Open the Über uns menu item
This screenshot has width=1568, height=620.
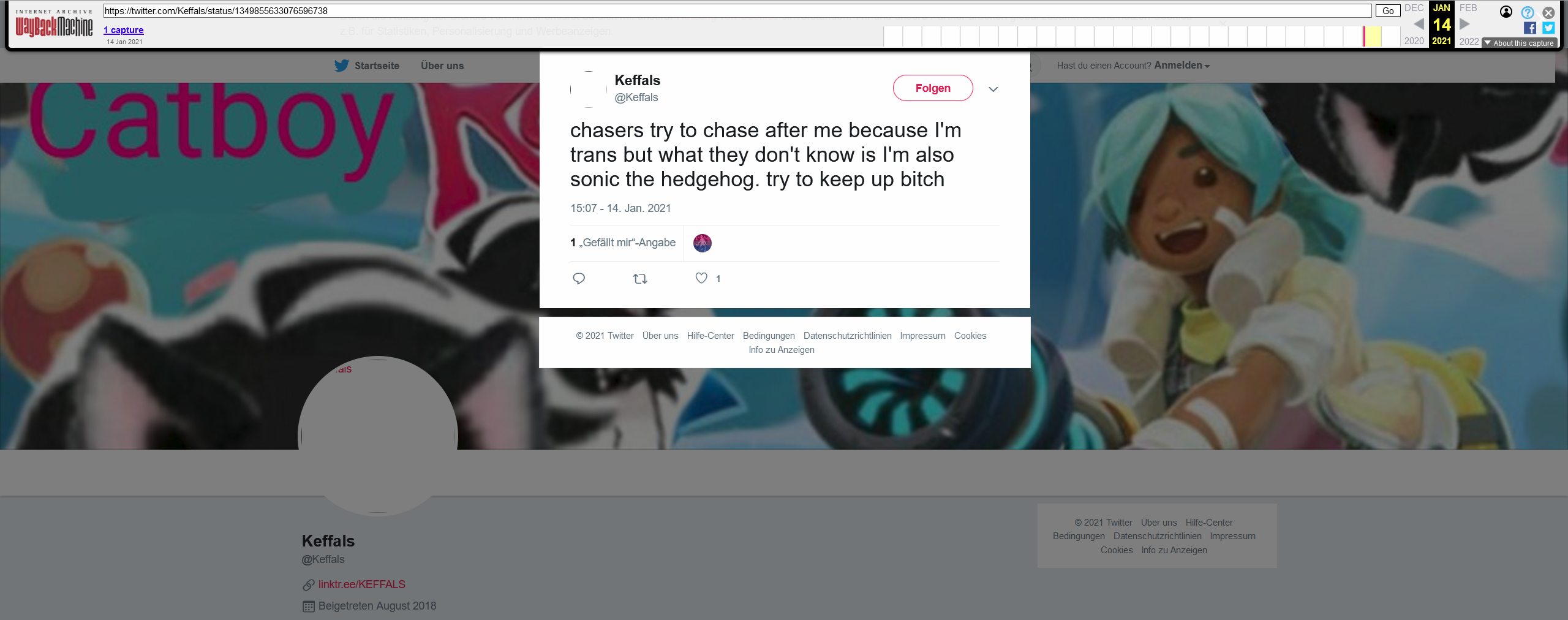pyautogui.click(x=442, y=66)
